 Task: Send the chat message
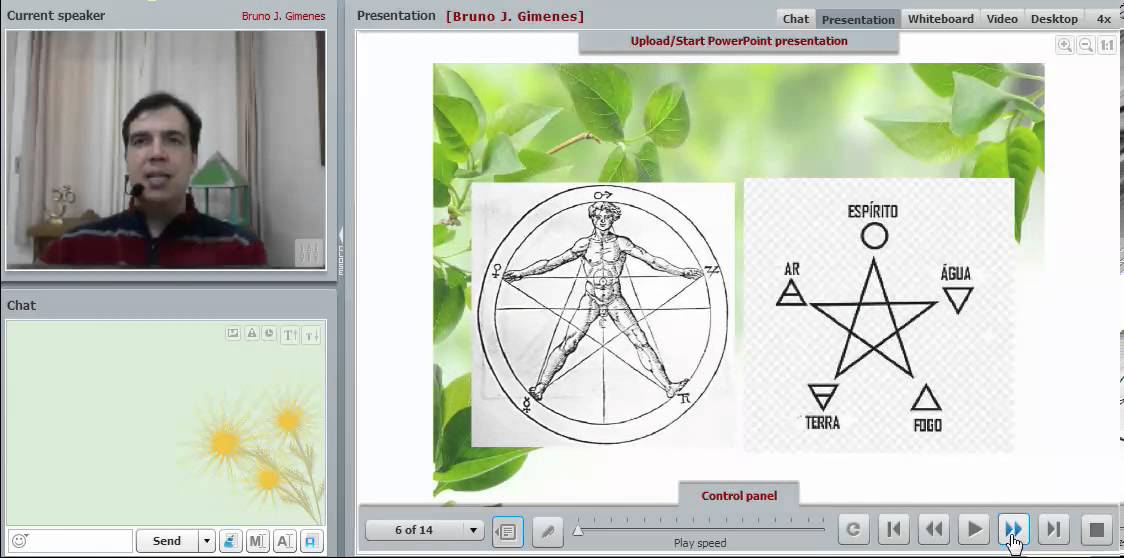point(167,541)
